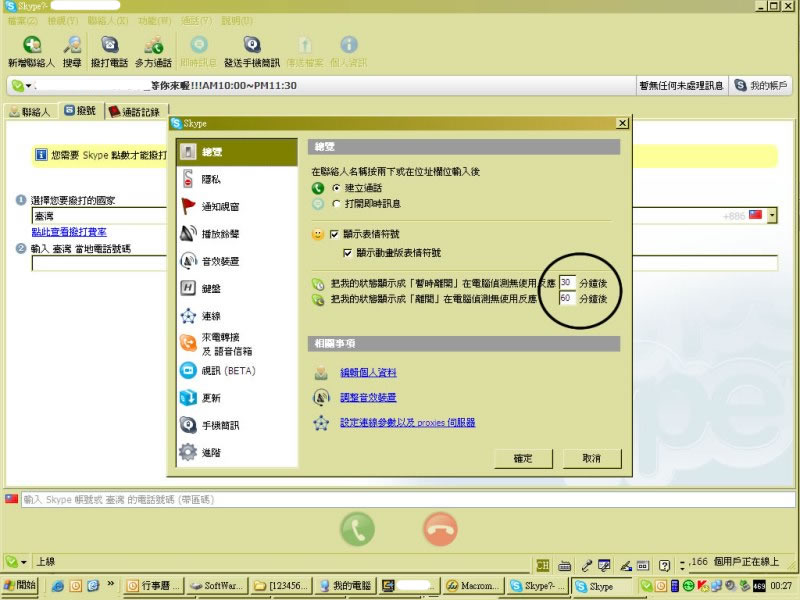Click the Skype name or phone number address bar
This screenshot has width=800, height=600.
pos(407,499)
